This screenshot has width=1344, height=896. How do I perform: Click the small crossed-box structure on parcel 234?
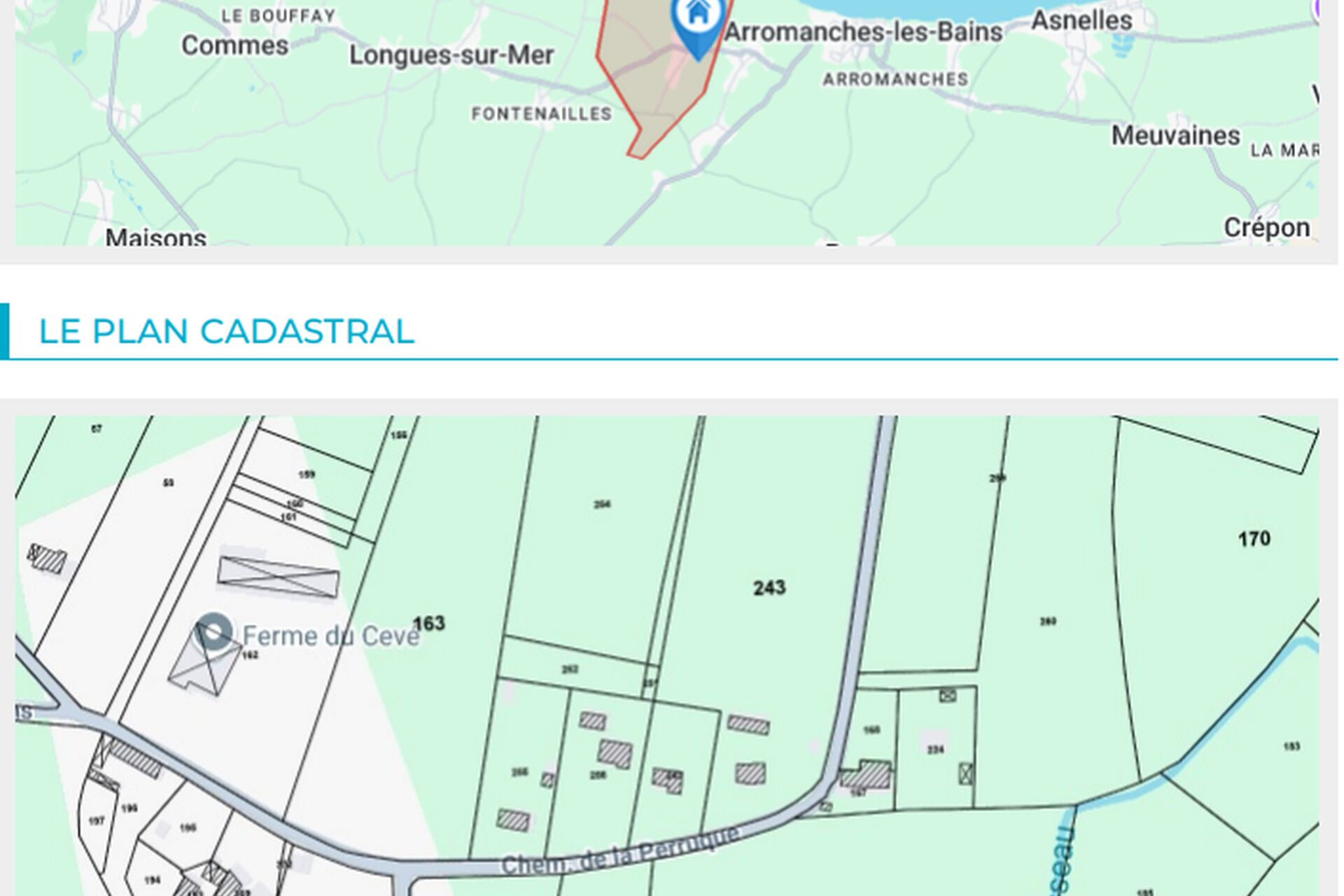point(967,773)
